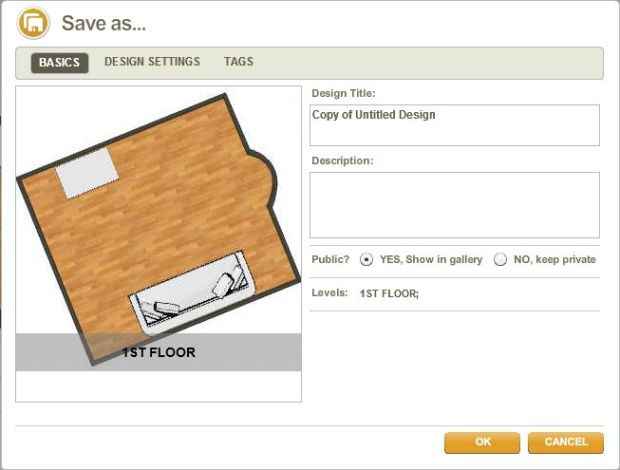
Task: Click the 'Description:' label
Action: pos(342,161)
